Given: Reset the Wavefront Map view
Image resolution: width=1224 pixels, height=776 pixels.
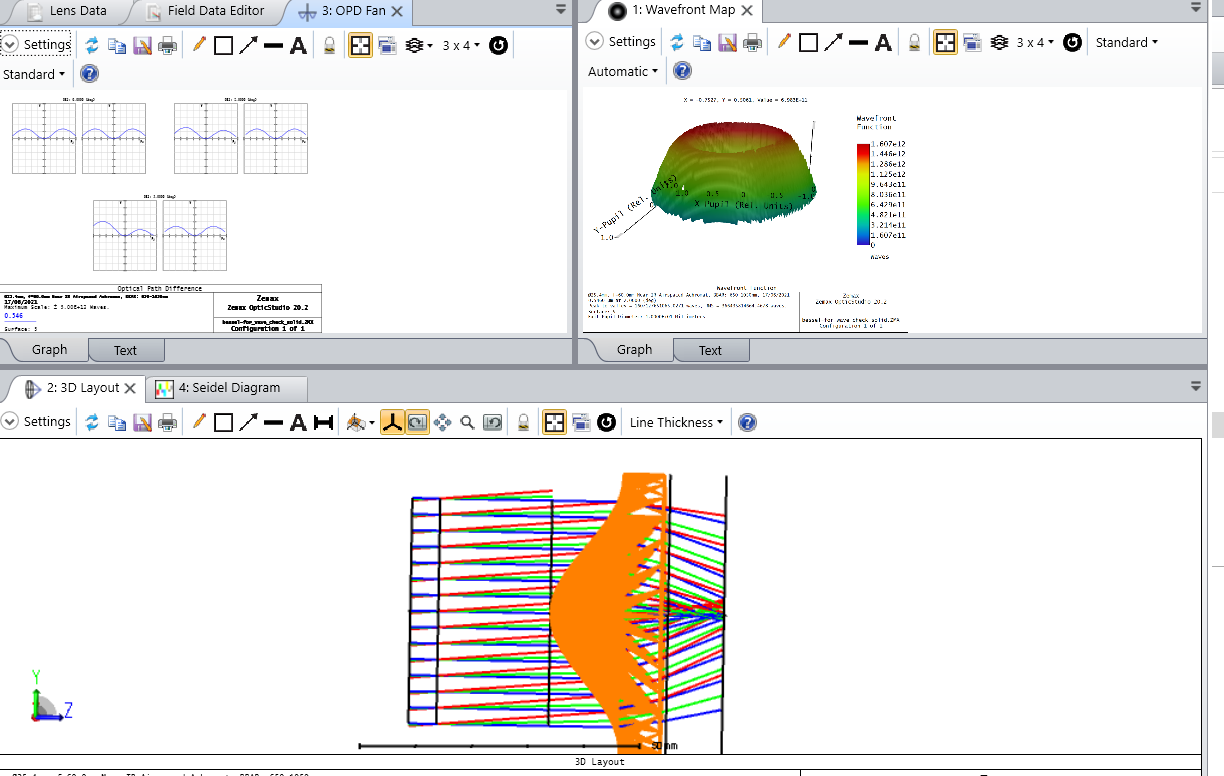Looking at the screenshot, I should click(x=1072, y=42).
